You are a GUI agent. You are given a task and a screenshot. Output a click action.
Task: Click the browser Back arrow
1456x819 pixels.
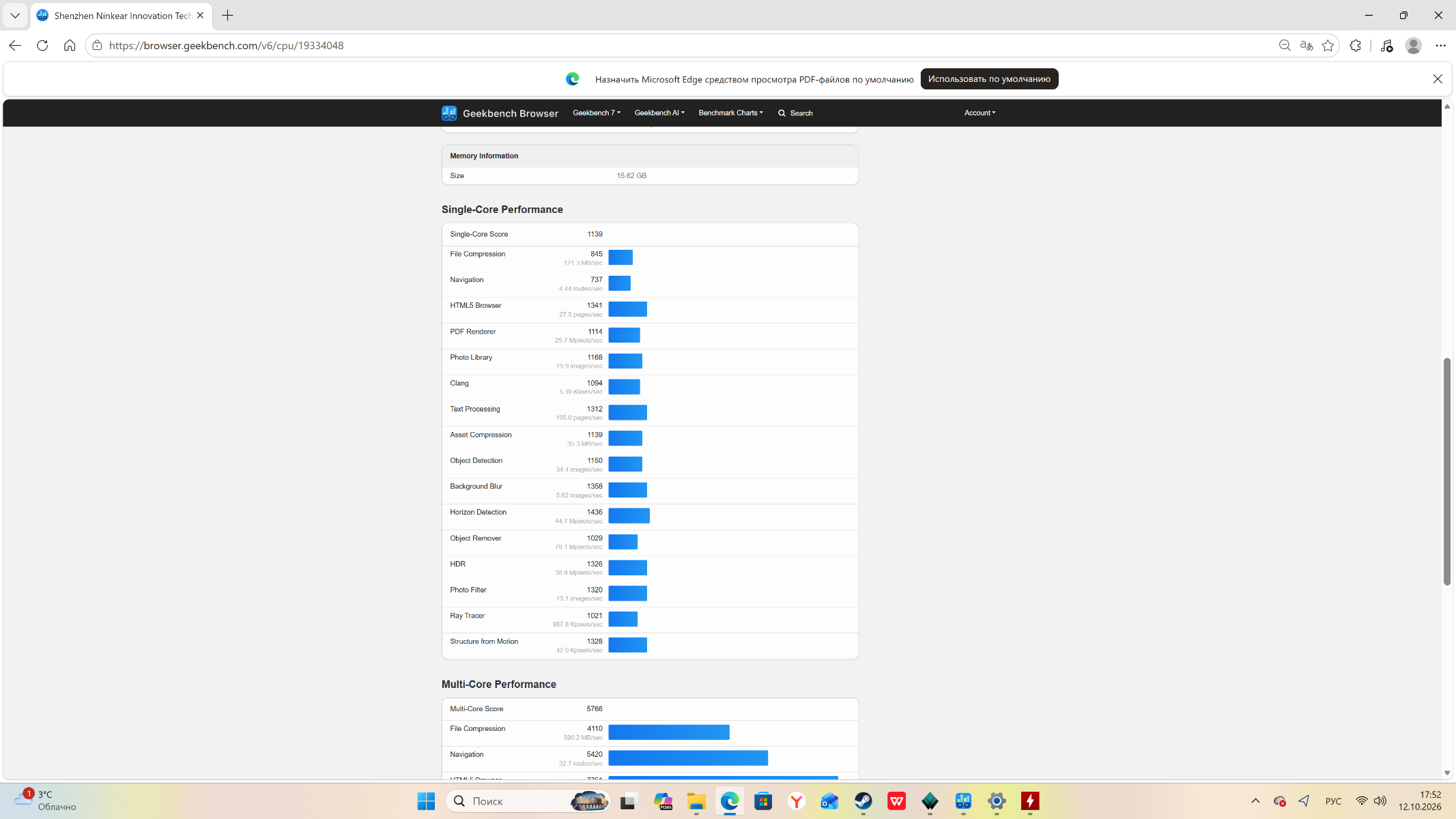tap(15, 45)
